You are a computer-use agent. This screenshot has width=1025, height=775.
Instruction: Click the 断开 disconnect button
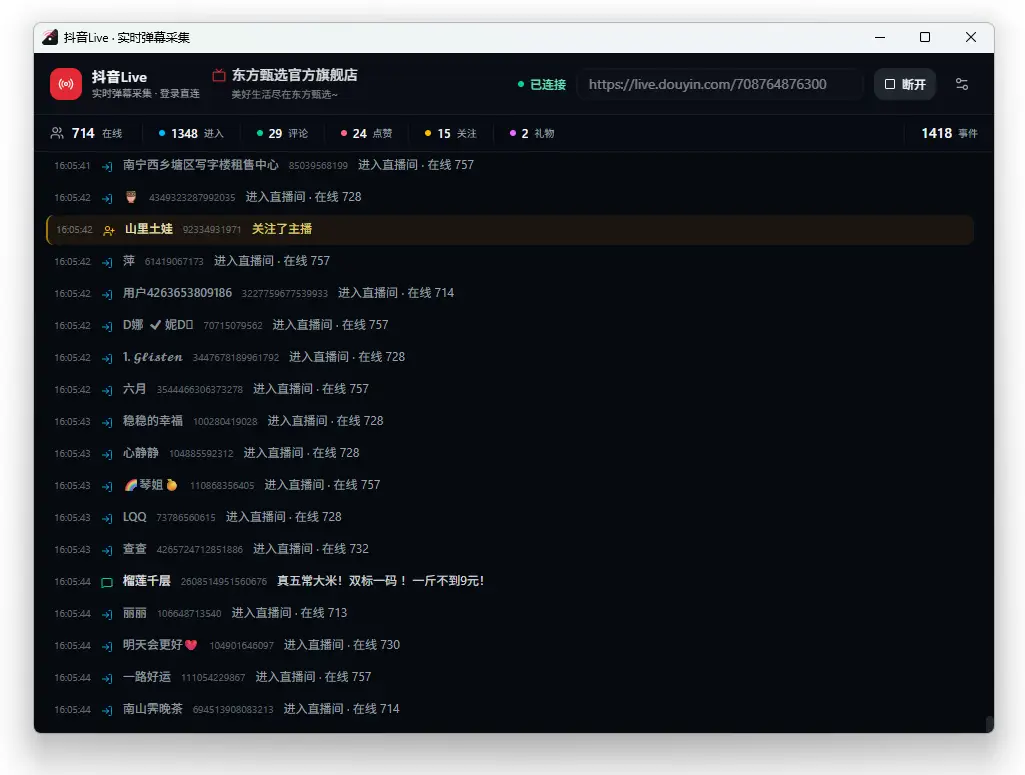click(905, 84)
